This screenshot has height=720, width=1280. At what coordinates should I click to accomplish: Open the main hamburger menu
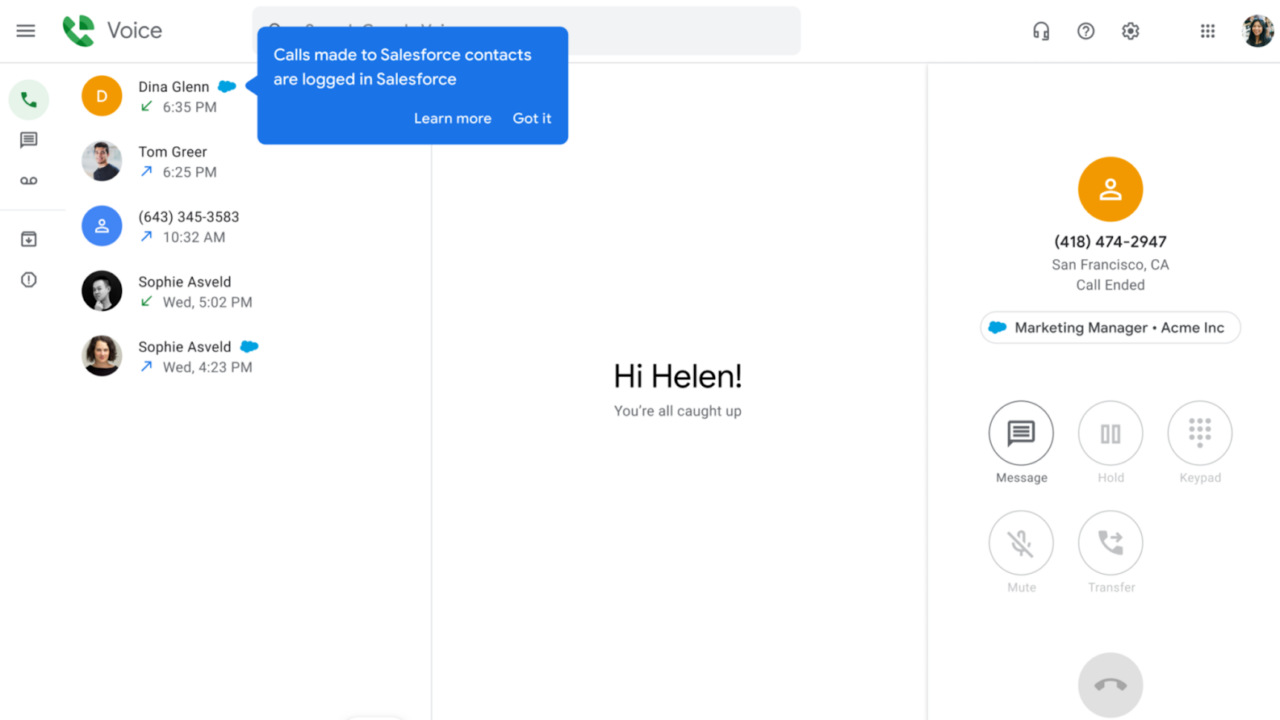click(26, 31)
